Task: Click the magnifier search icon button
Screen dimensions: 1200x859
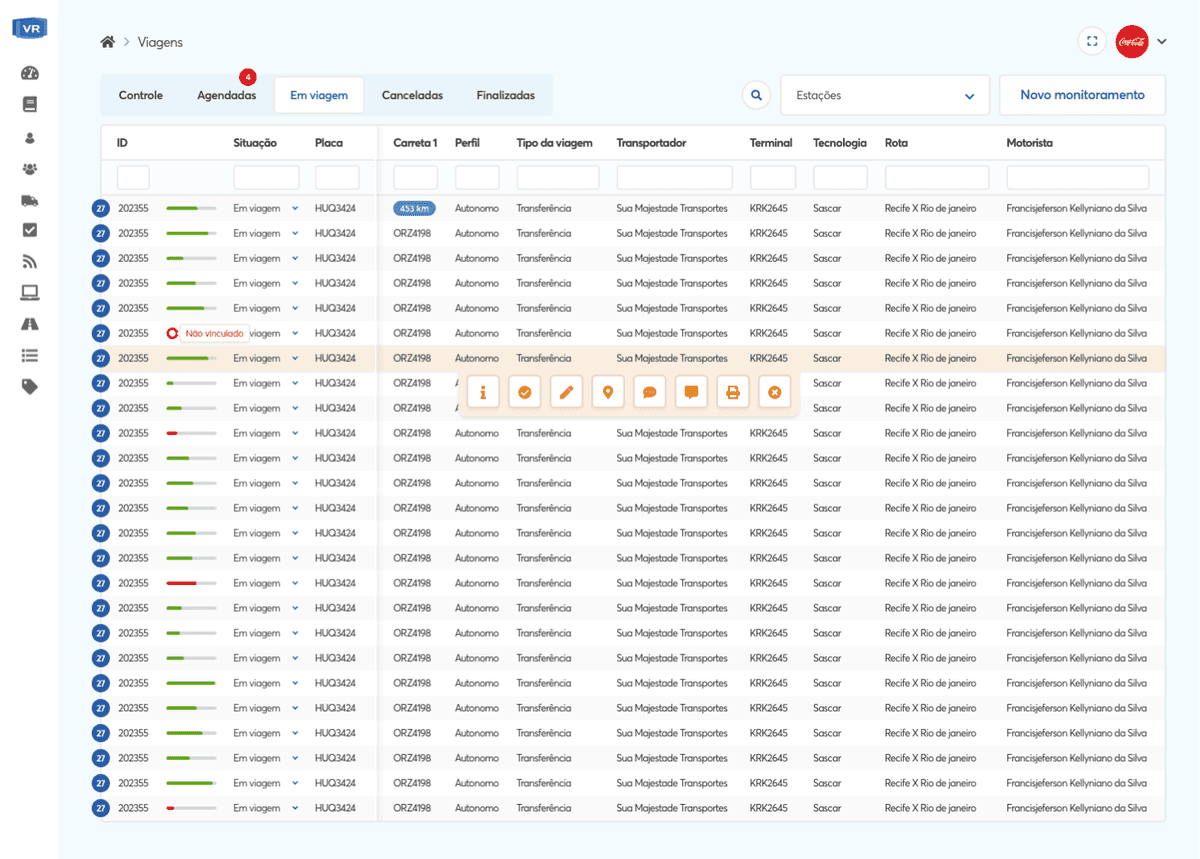Action: pyautogui.click(x=757, y=95)
